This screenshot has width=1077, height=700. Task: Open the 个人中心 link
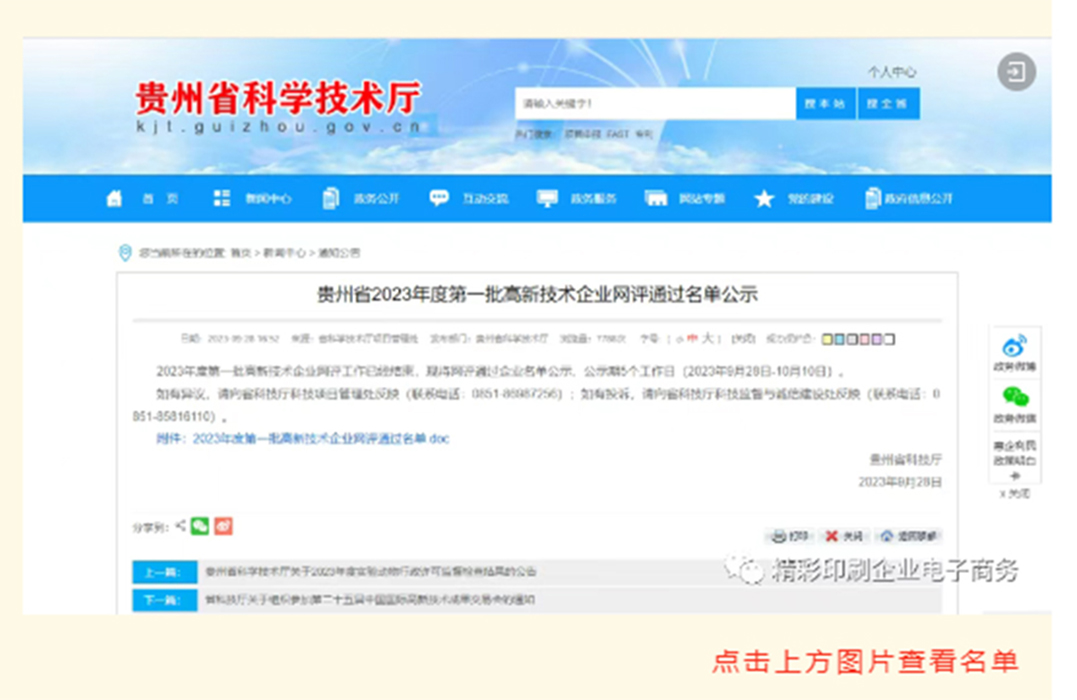(x=891, y=72)
